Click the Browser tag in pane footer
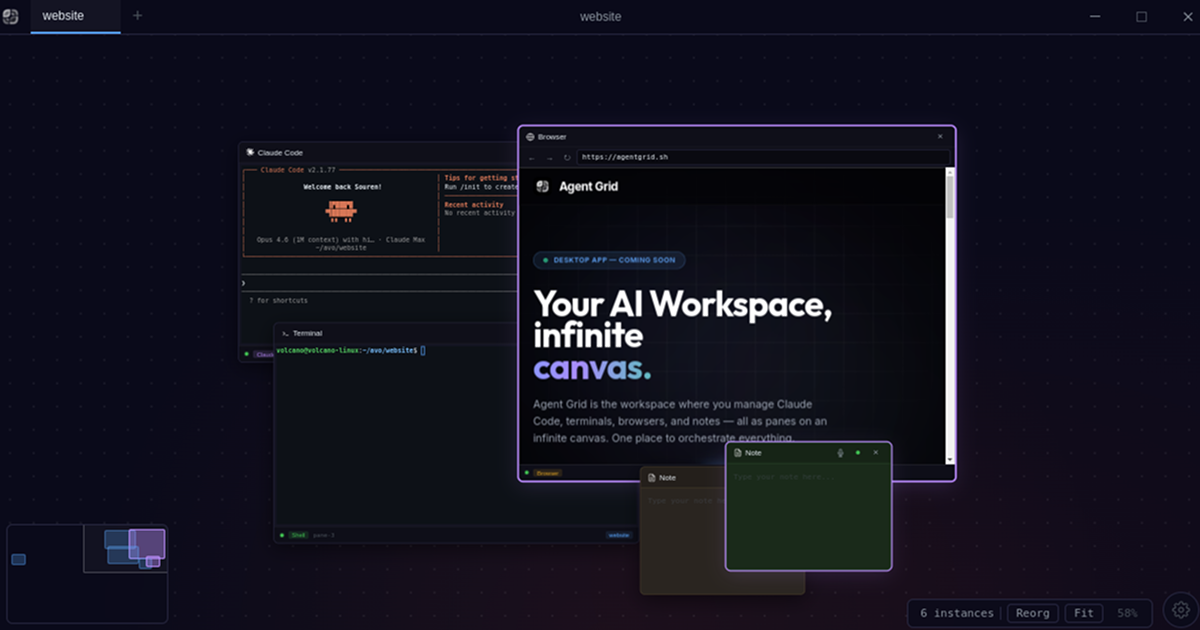This screenshot has height=630, width=1200. click(547, 473)
